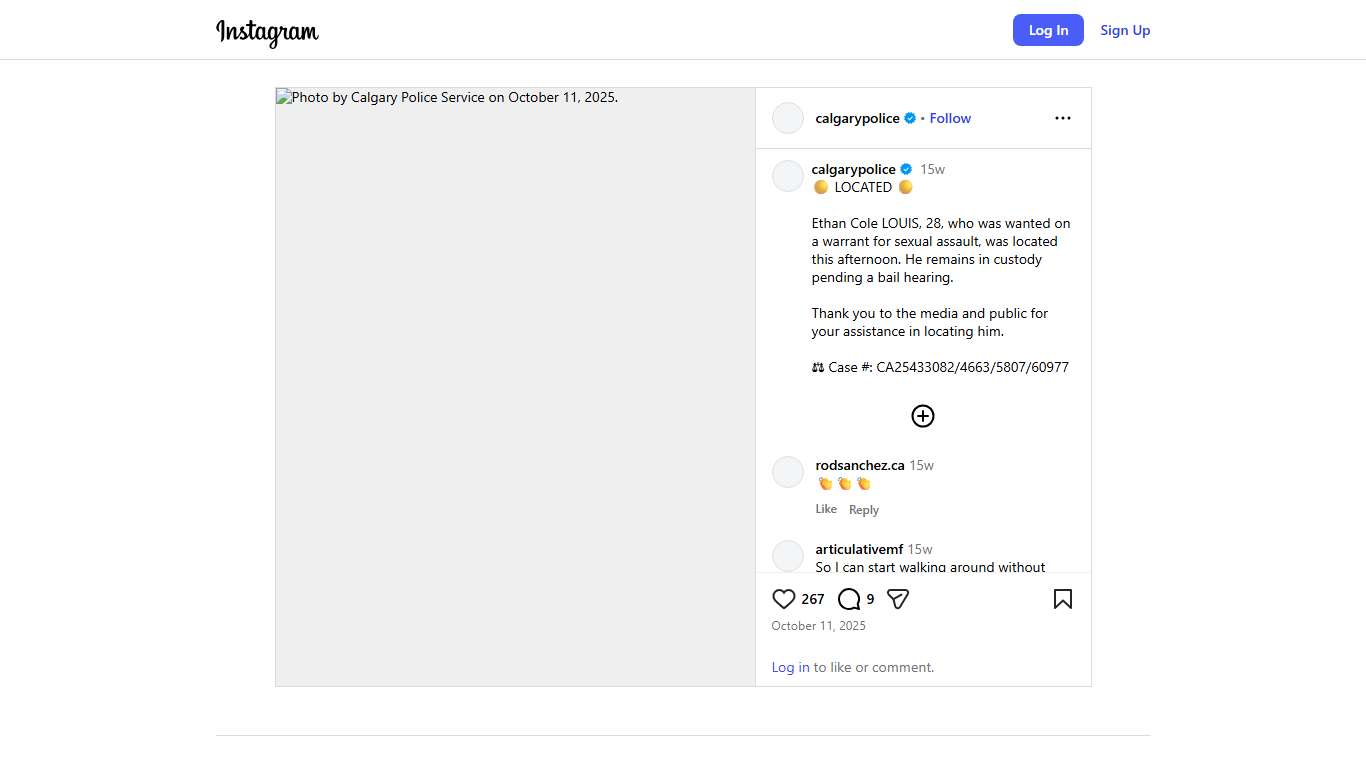
Task: Open comments via speech bubble icon
Action: click(849, 599)
